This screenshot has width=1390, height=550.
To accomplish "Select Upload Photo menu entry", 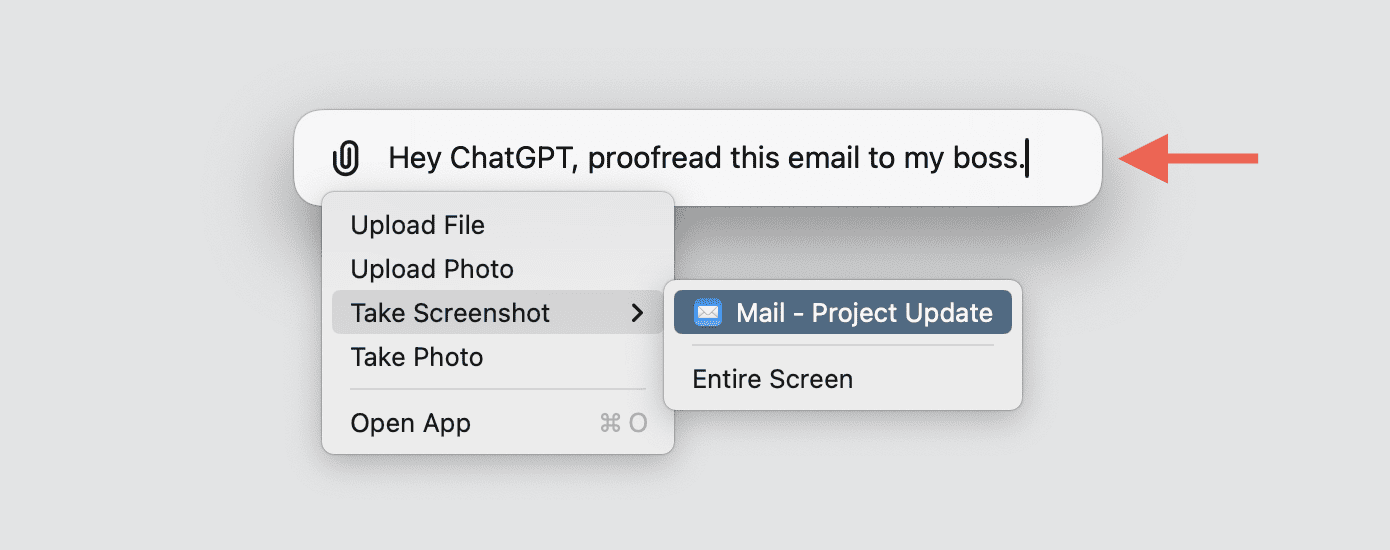I will click(432, 269).
